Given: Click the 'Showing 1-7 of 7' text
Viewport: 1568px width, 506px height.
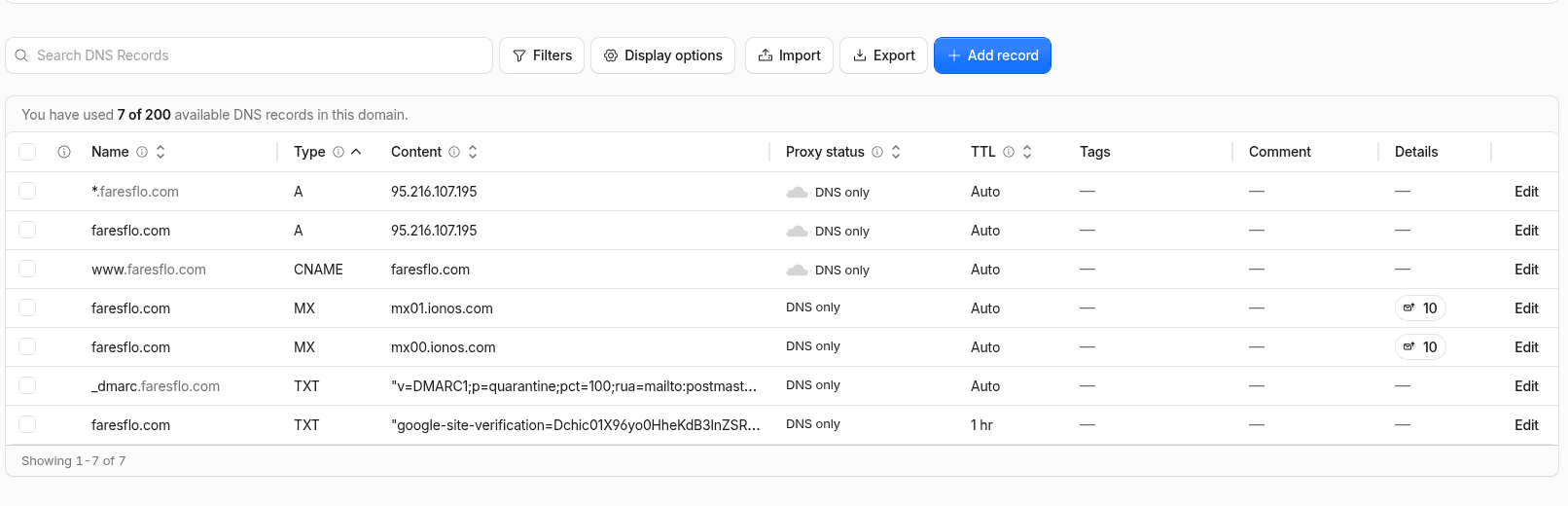Looking at the screenshot, I should point(74,461).
